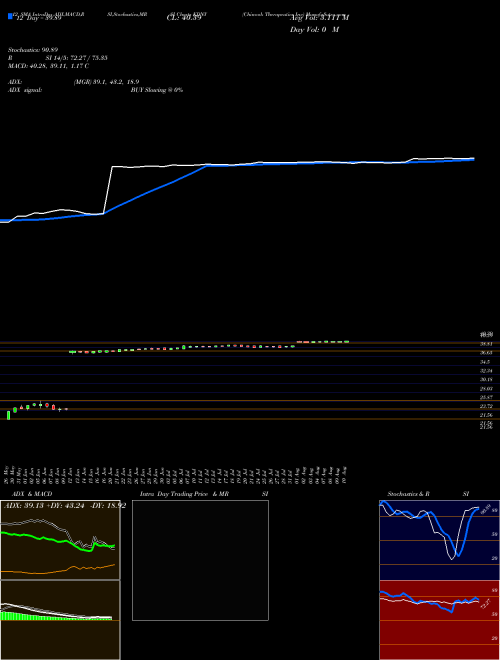The height and width of the screenshot is (660, 500).
Task: Select the 'Stochastics: 90.89' value line
Action: click(x=32, y=49)
